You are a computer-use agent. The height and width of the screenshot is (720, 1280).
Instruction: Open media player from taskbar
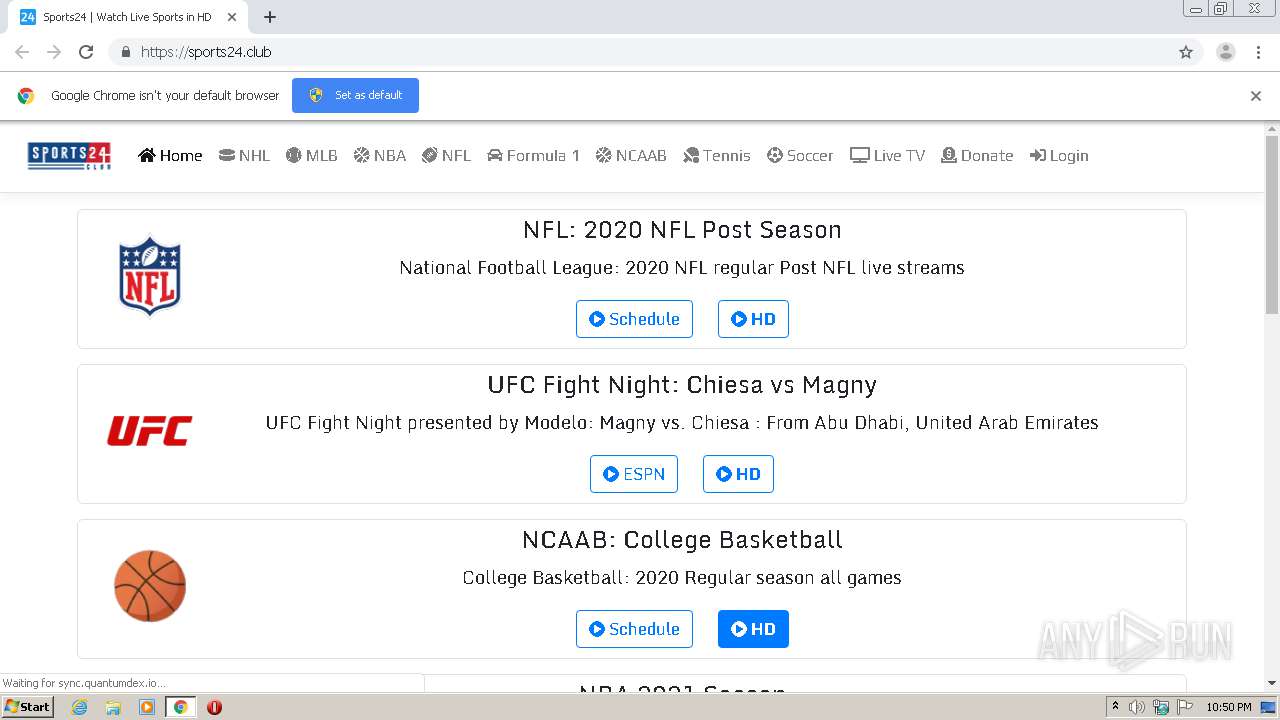[x=147, y=707]
